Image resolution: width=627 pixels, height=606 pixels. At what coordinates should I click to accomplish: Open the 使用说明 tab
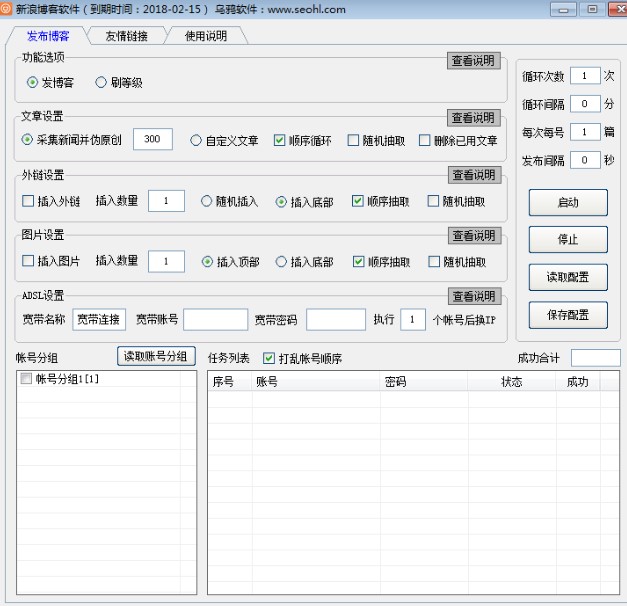205,36
